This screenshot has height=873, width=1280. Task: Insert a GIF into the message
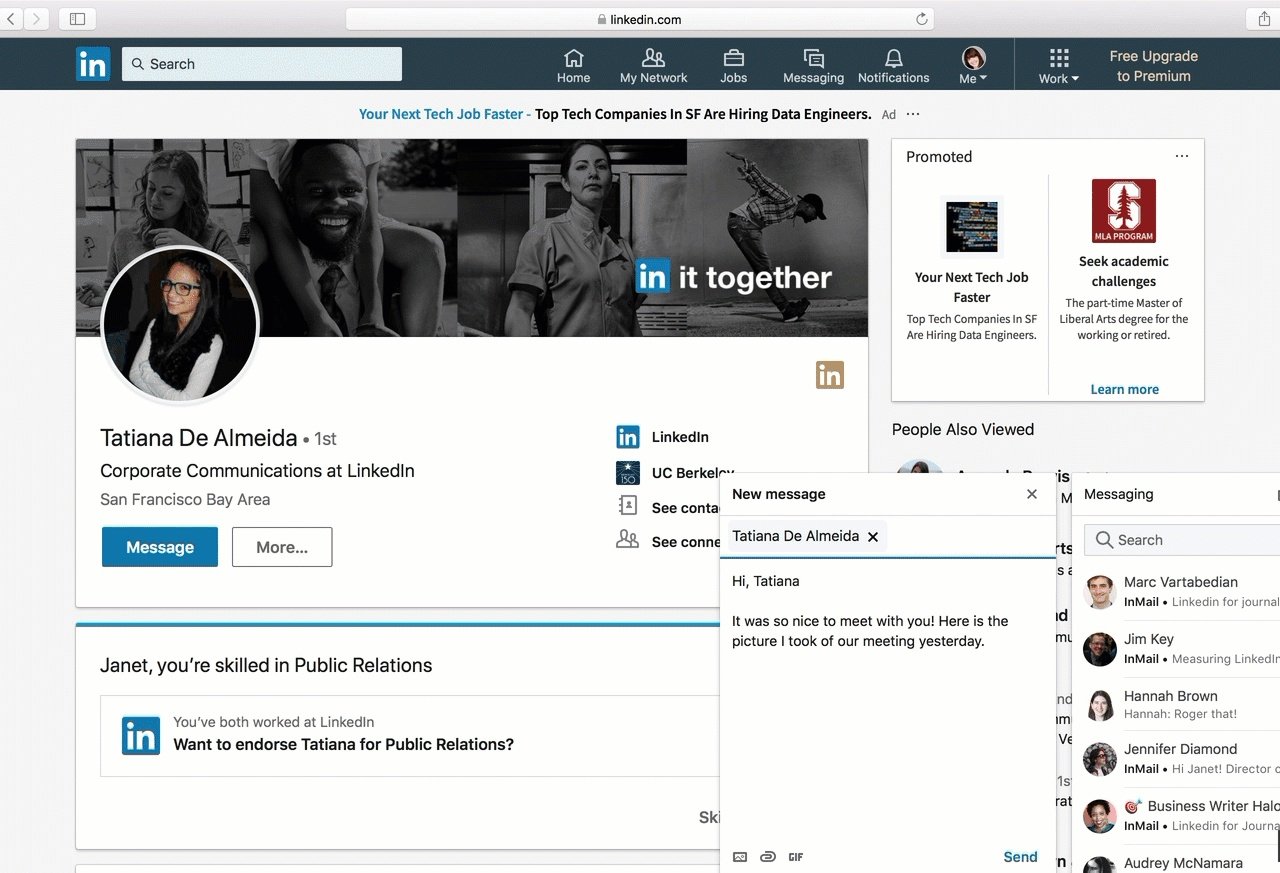(x=796, y=857)
